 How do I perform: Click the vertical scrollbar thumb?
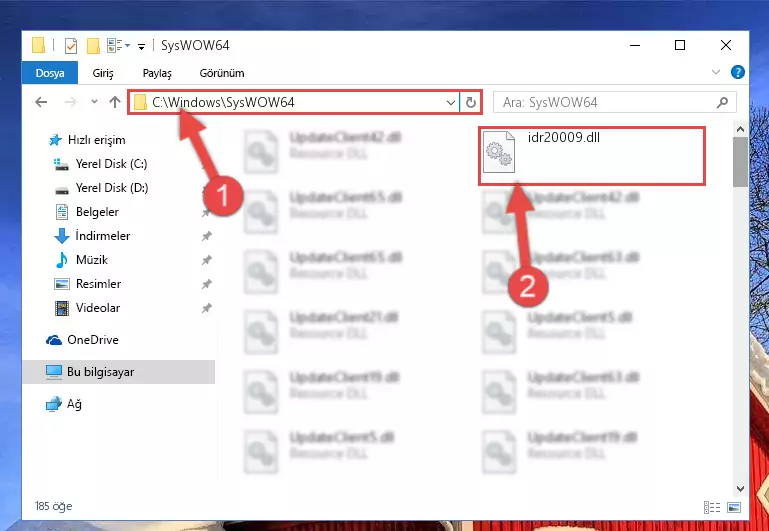coord(740,162)
